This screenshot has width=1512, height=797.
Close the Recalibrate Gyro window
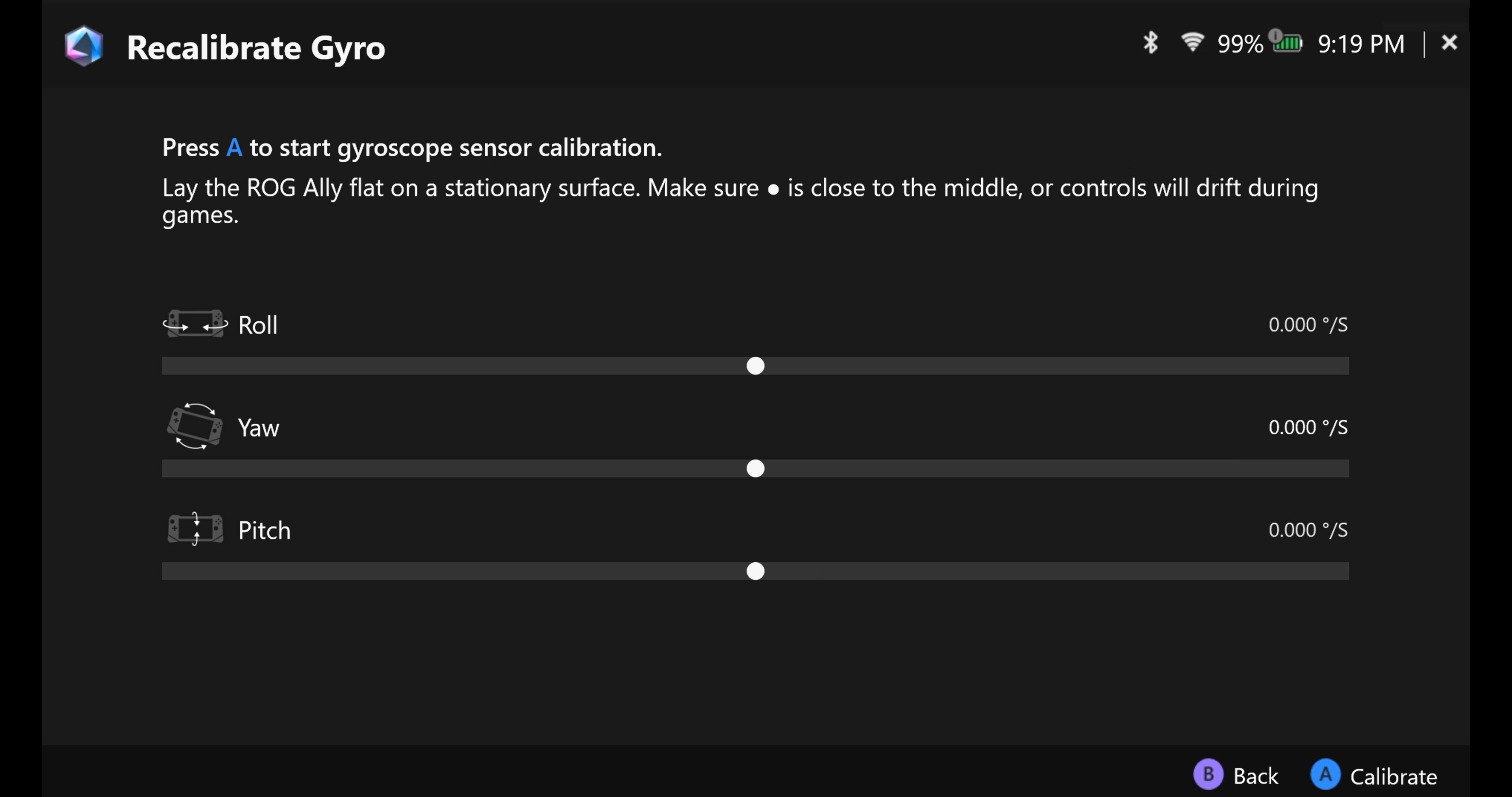1449,43
